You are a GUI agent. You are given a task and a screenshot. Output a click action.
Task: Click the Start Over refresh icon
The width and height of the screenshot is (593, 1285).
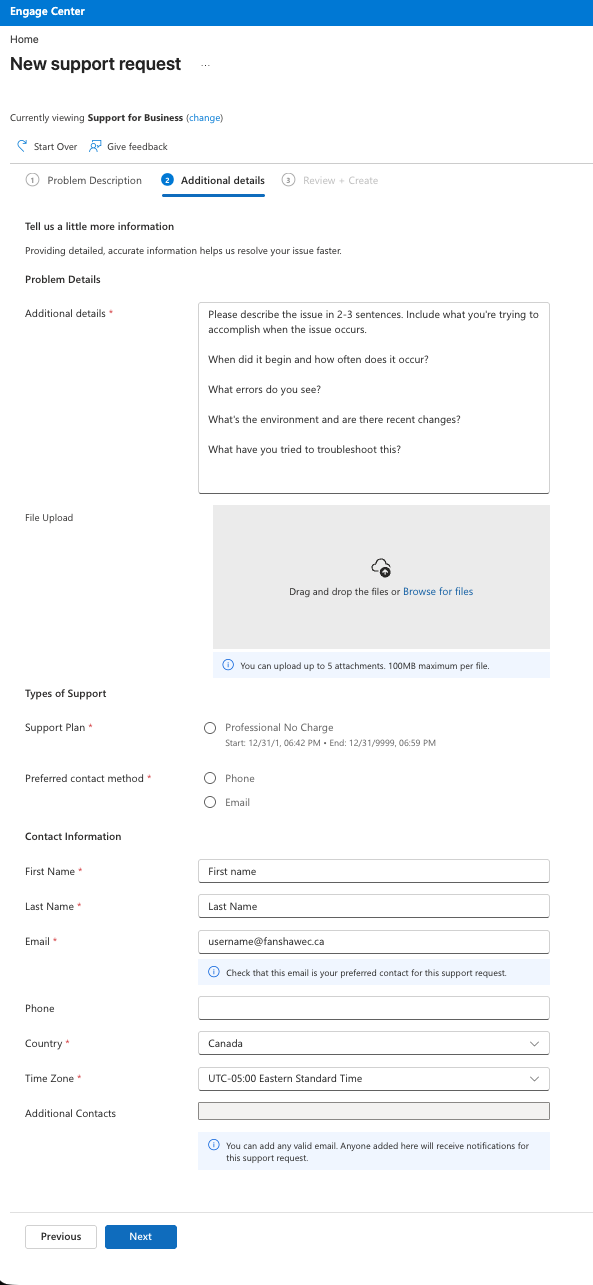(x=22, y=146)
